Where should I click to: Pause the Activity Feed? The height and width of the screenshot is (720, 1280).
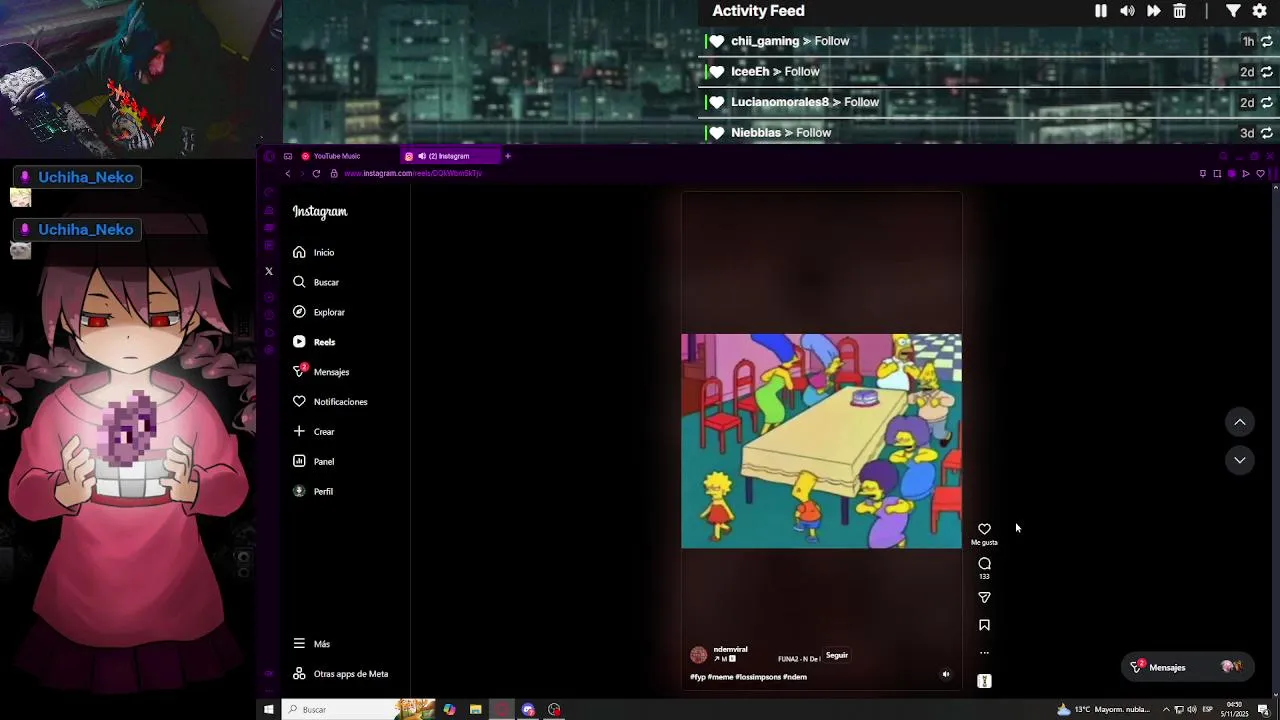click(1101, 11)
